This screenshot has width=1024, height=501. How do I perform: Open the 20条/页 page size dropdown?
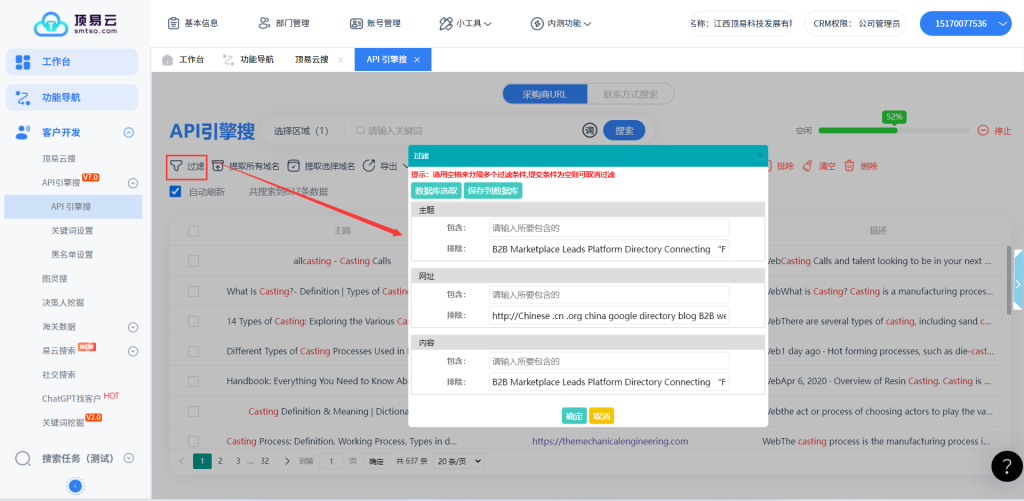point(463,461)
